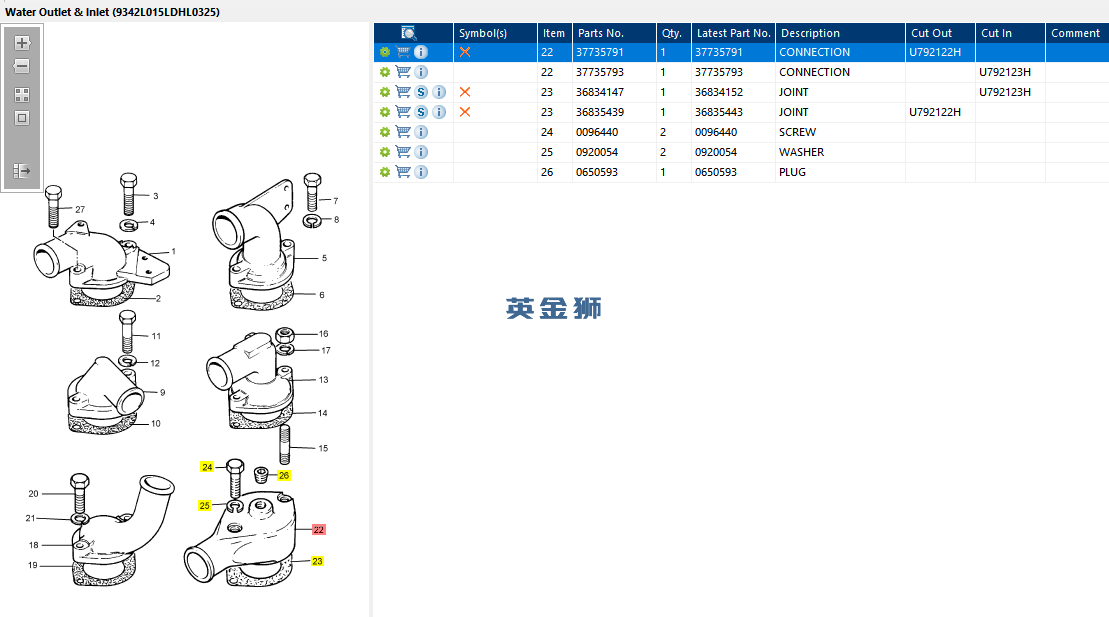Viewport: 1109px width, 617px height.
Task: Zoom out of the parts diagram
Action: [22, 67]
